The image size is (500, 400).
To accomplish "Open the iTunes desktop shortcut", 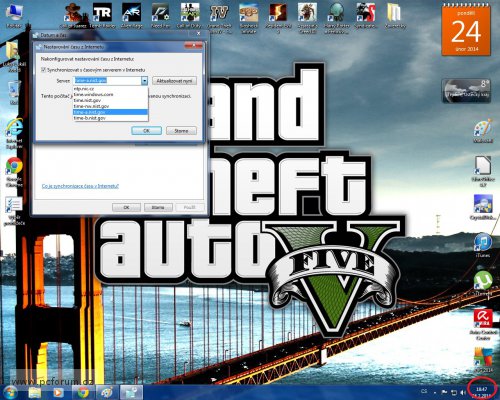I will tap(483, 245).
